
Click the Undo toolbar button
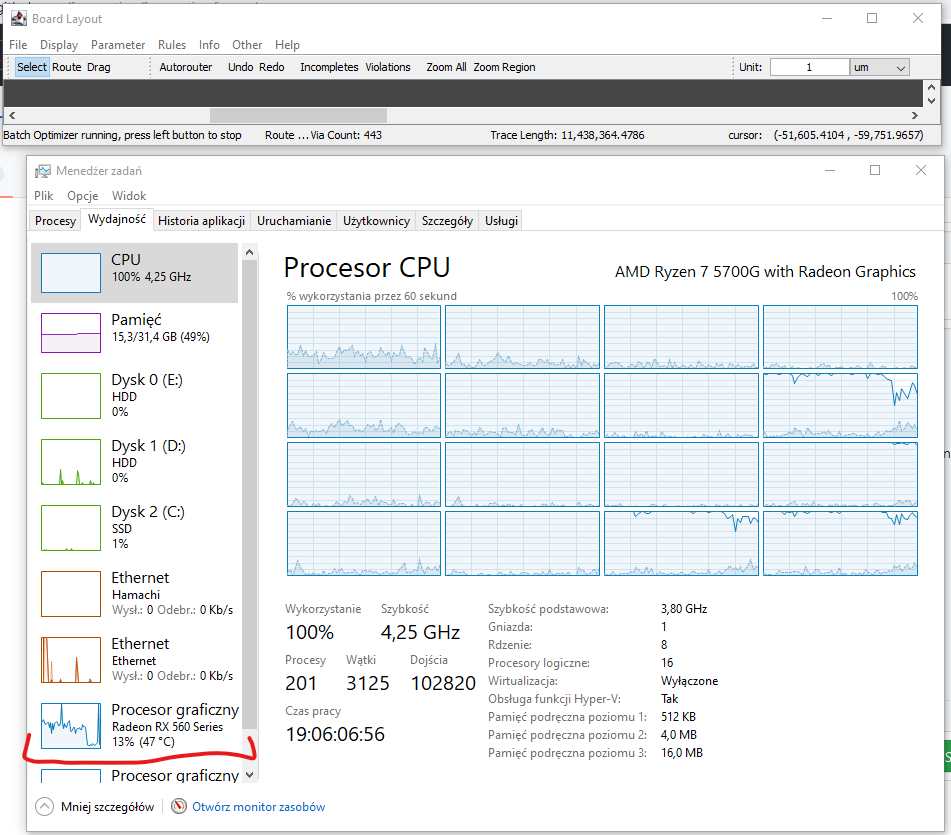point(240,67)
